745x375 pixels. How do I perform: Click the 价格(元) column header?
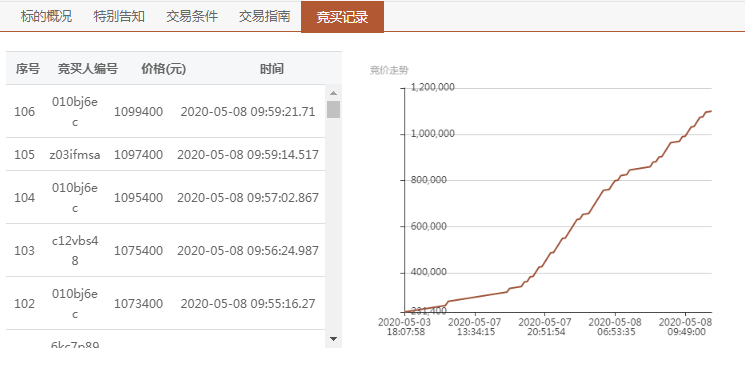coord(163,69)
